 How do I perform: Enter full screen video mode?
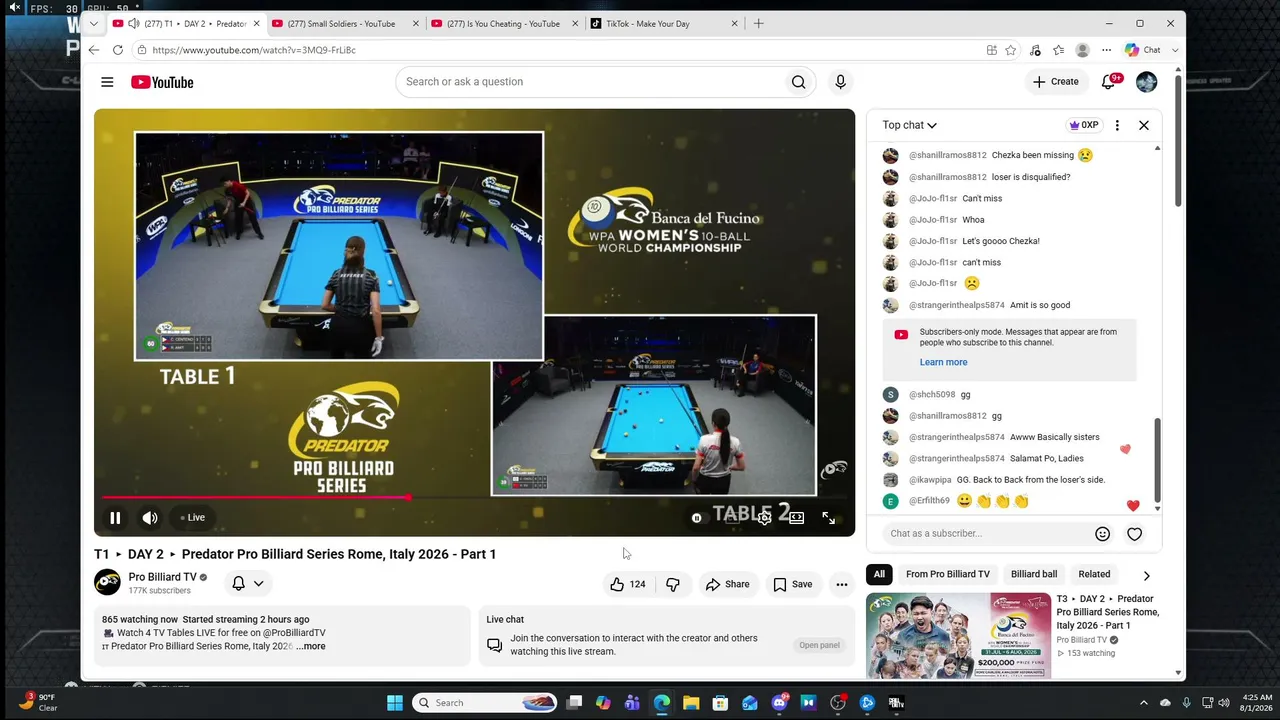(x=829, y=518)
